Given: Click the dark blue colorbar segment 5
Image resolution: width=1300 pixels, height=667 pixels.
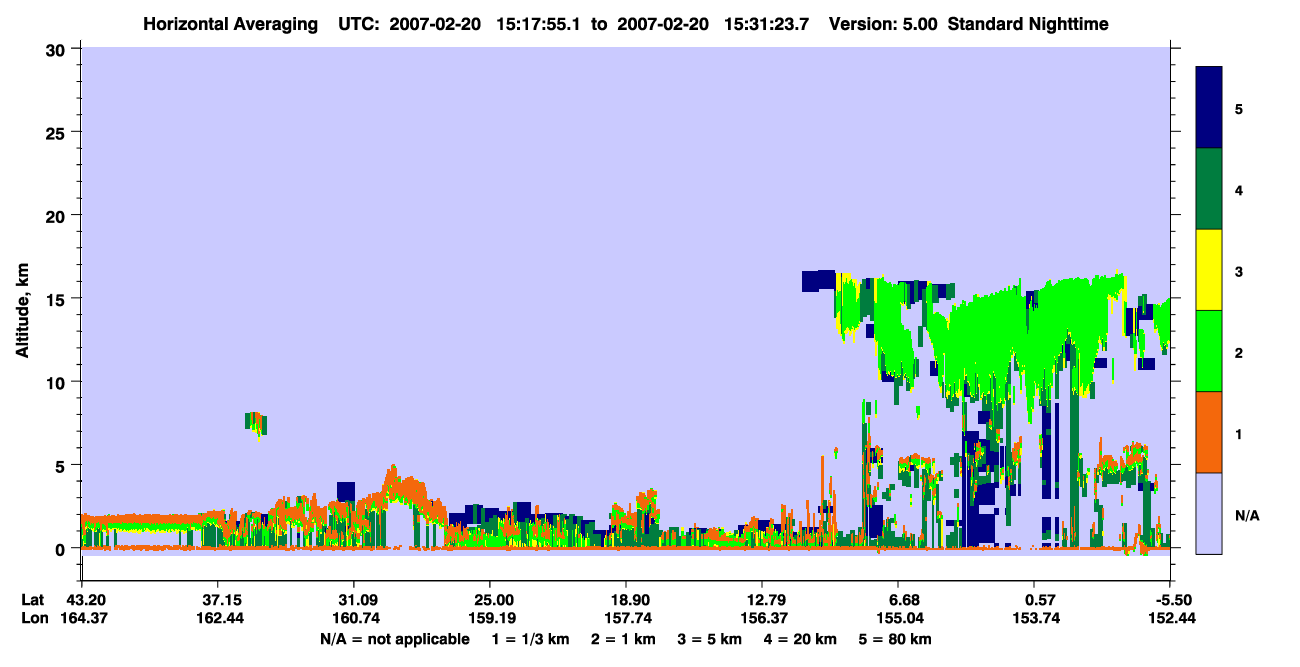Looking at the screenshot, I should [x=1209, y=107].
